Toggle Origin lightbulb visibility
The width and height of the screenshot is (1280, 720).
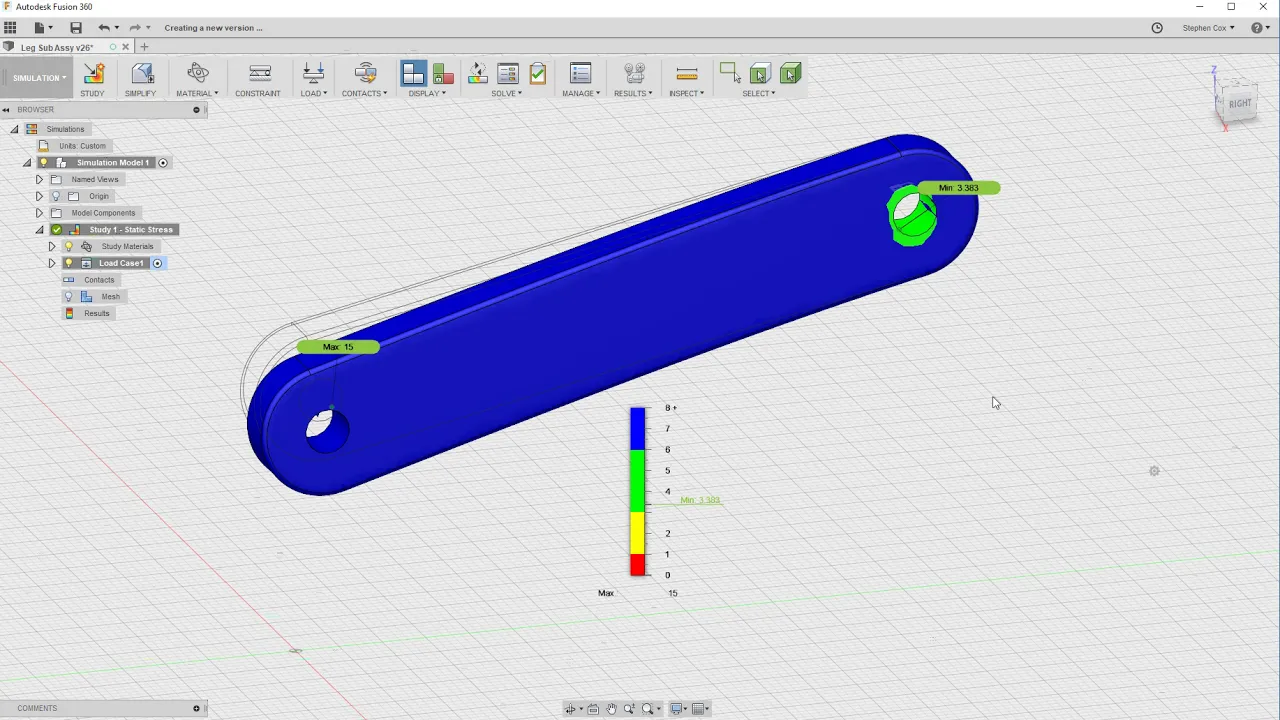tap(56, 196)
